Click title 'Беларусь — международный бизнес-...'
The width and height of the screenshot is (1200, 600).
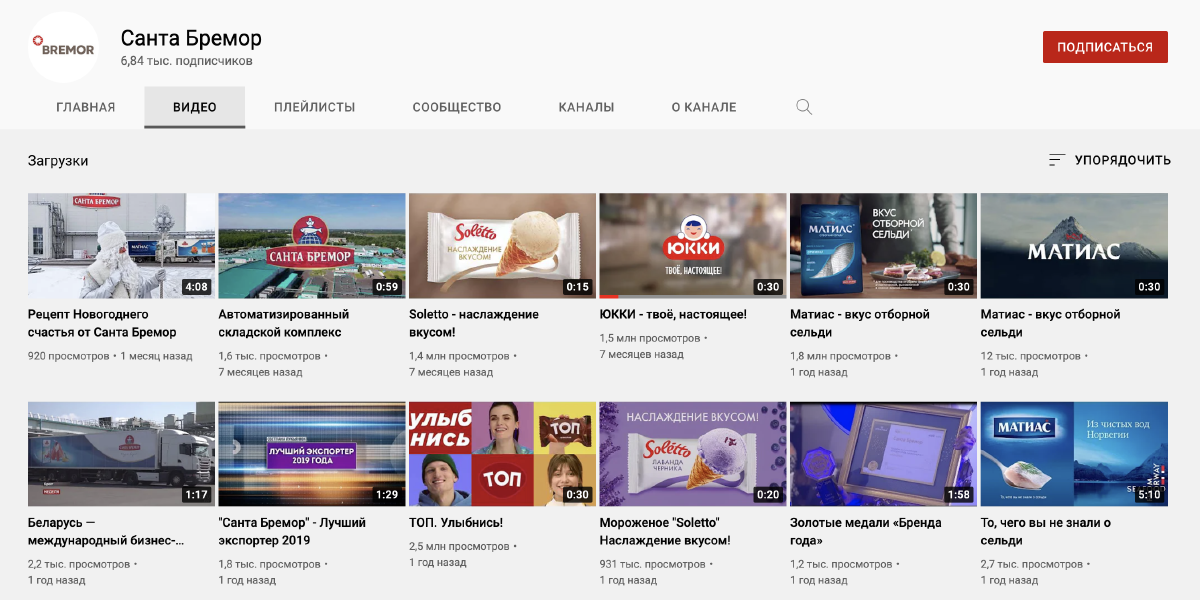(x=106, y=531)
